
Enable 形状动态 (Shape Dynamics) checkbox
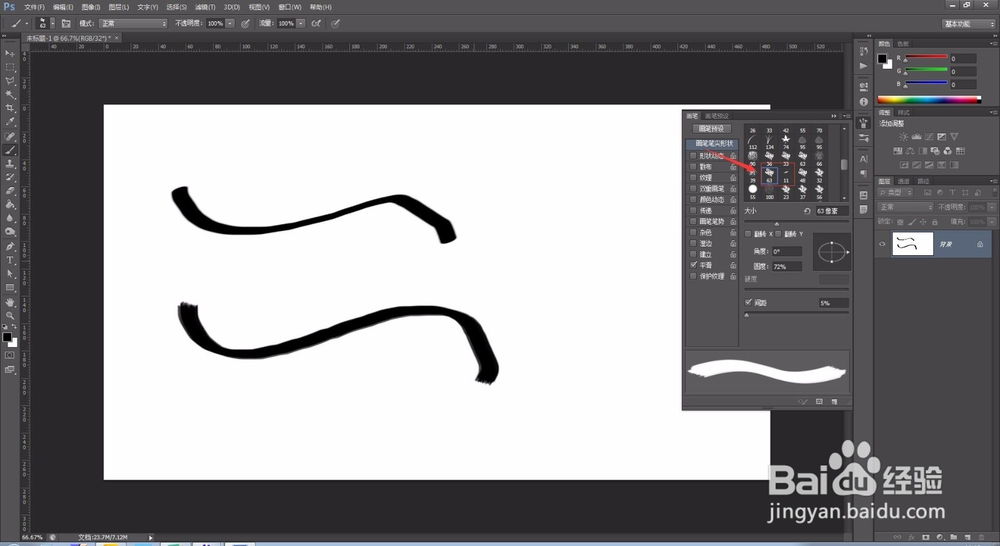click(x=693, y=156)
